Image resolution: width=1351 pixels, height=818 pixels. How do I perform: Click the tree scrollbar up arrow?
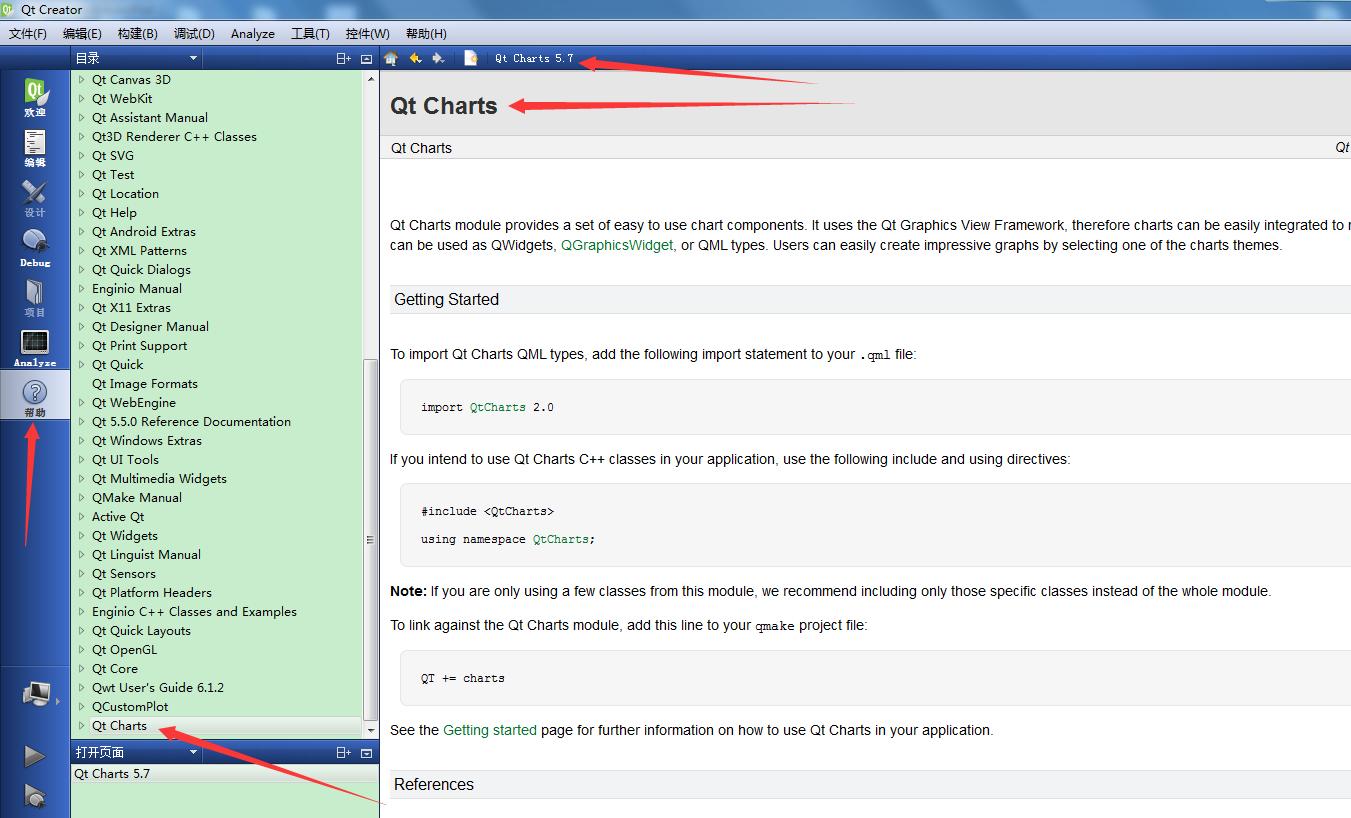pyautogui.click(x=371, y=79)
